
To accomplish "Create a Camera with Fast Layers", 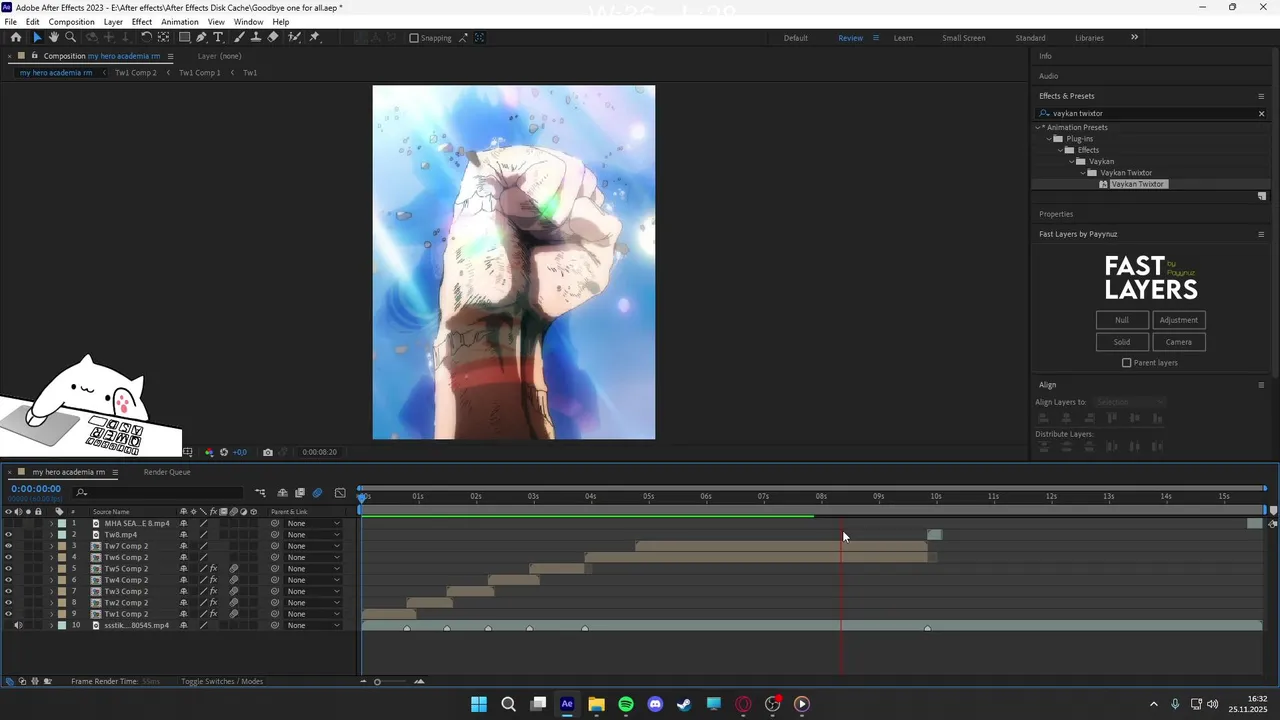I will click(x=1179, y=342).
